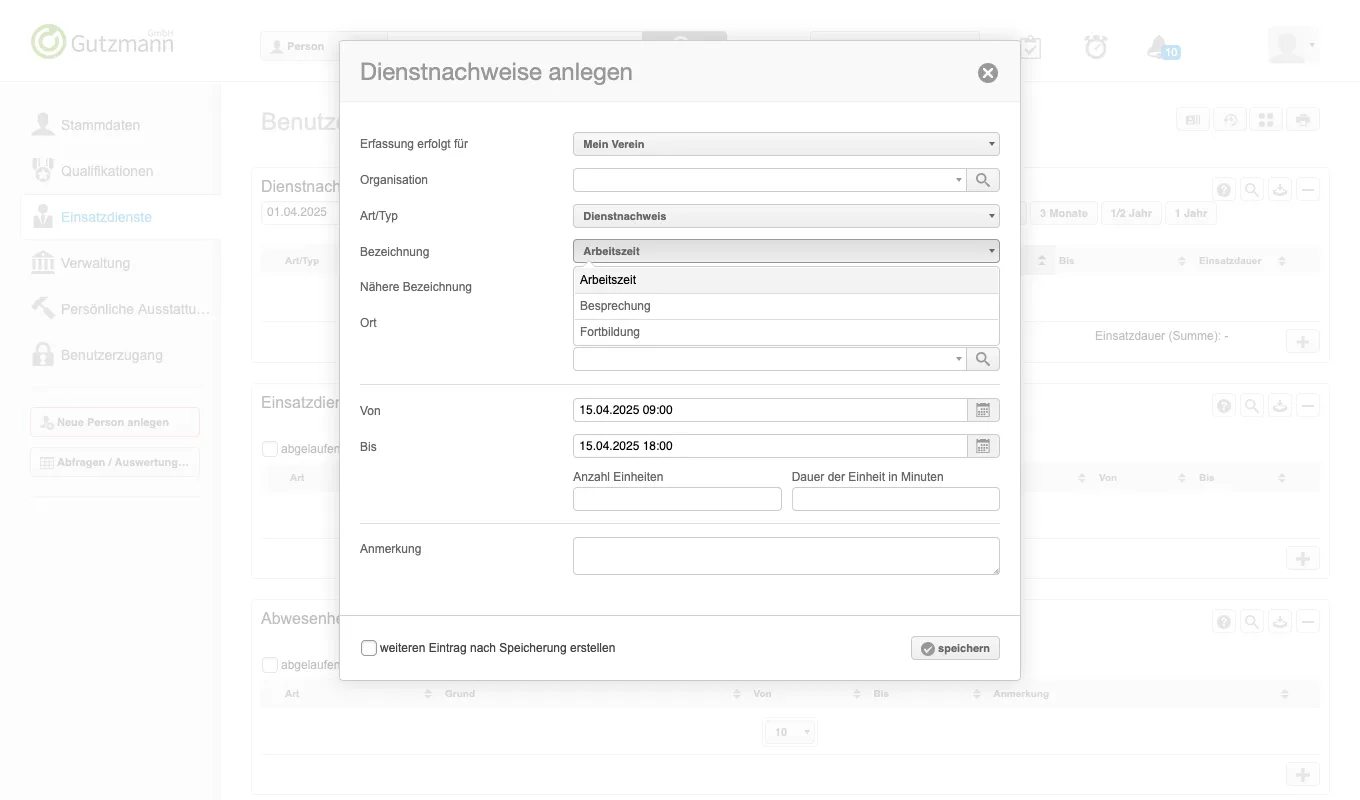The width and height of the screenshot is (1360, 800).
Task: Focus the Bis date field
Action: tap(770, 446)
